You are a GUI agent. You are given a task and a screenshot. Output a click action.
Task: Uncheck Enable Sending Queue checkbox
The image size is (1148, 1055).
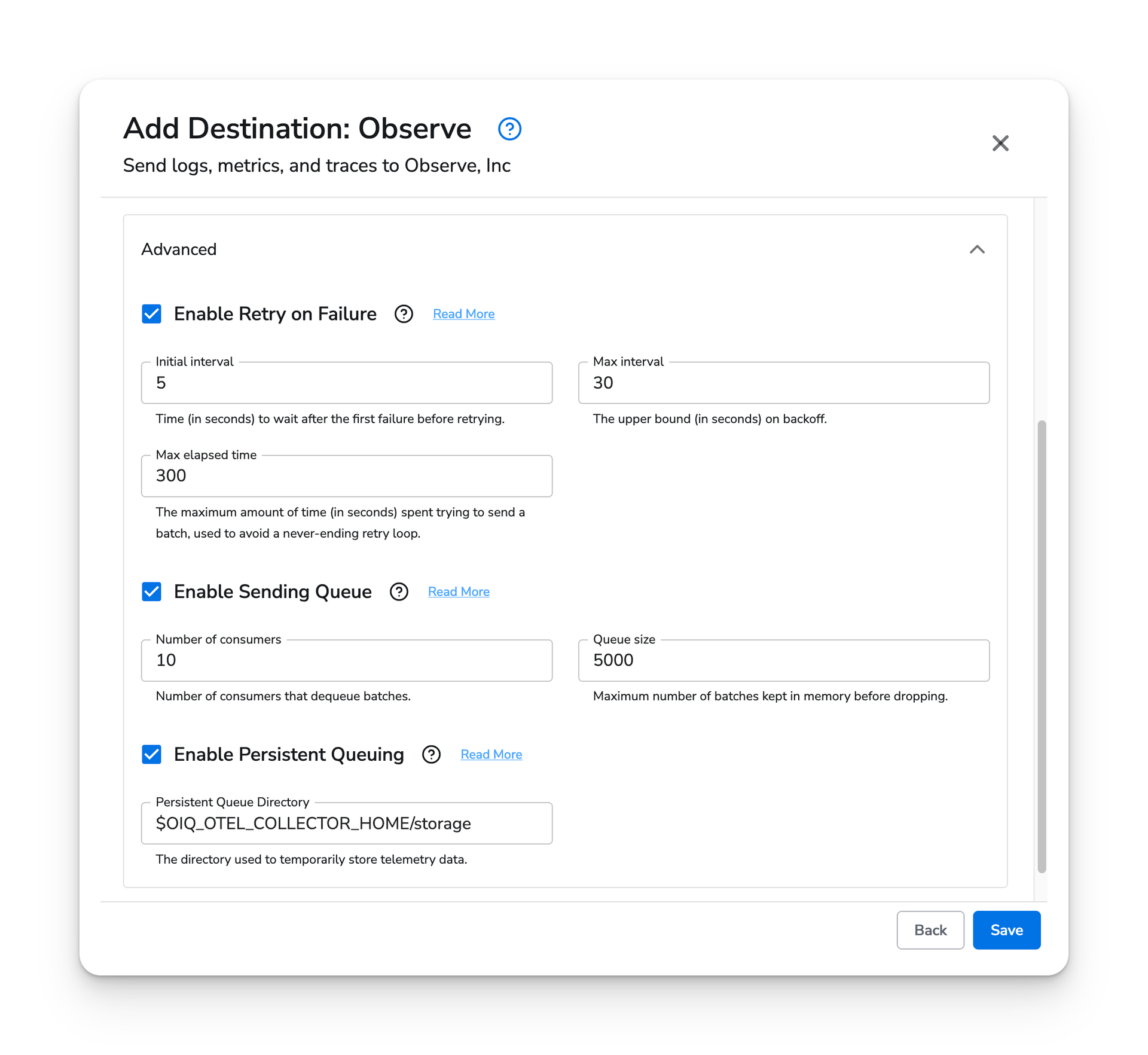[x=151, y=591]
